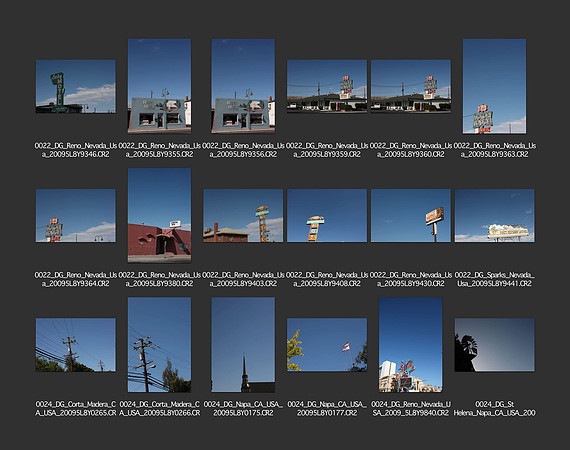Select Corte Madera power pole thumbnail 0265

click(x=76, y=345)
